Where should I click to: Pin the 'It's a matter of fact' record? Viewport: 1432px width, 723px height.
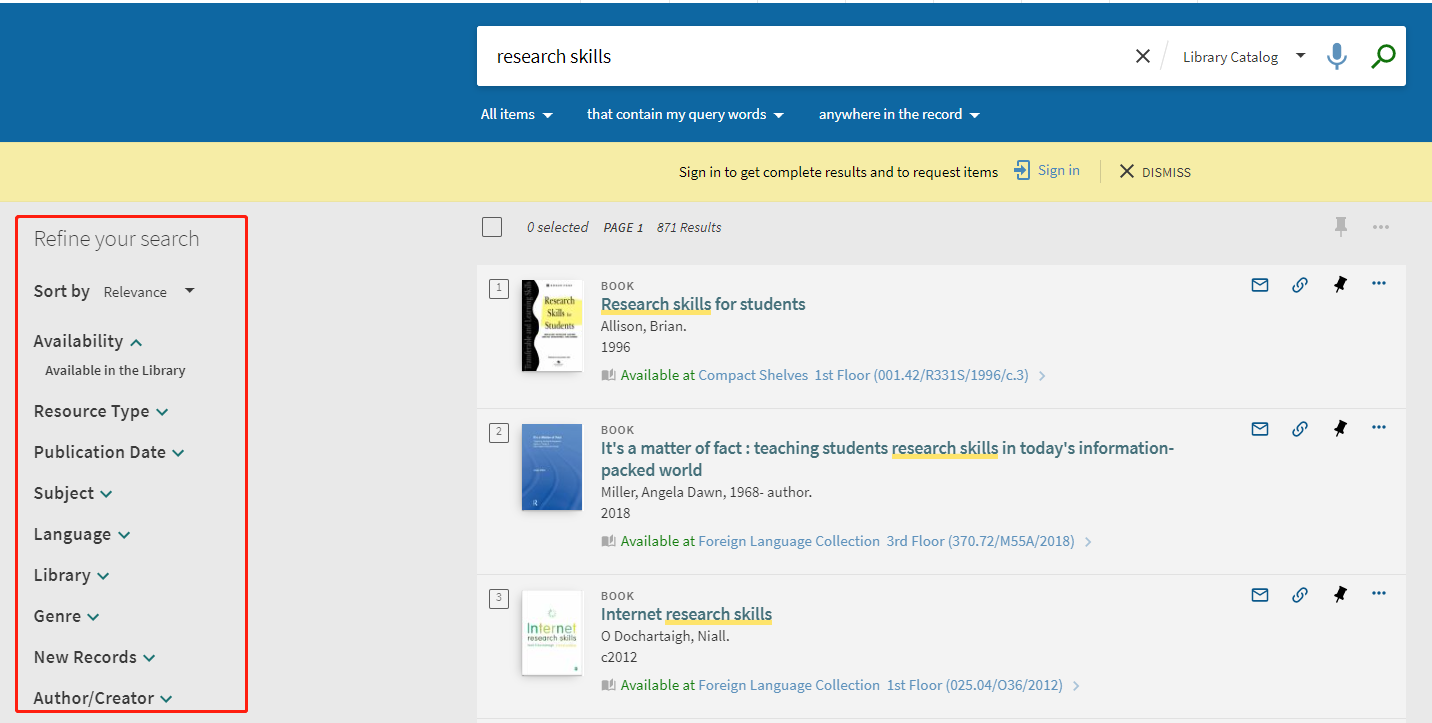1340,429
